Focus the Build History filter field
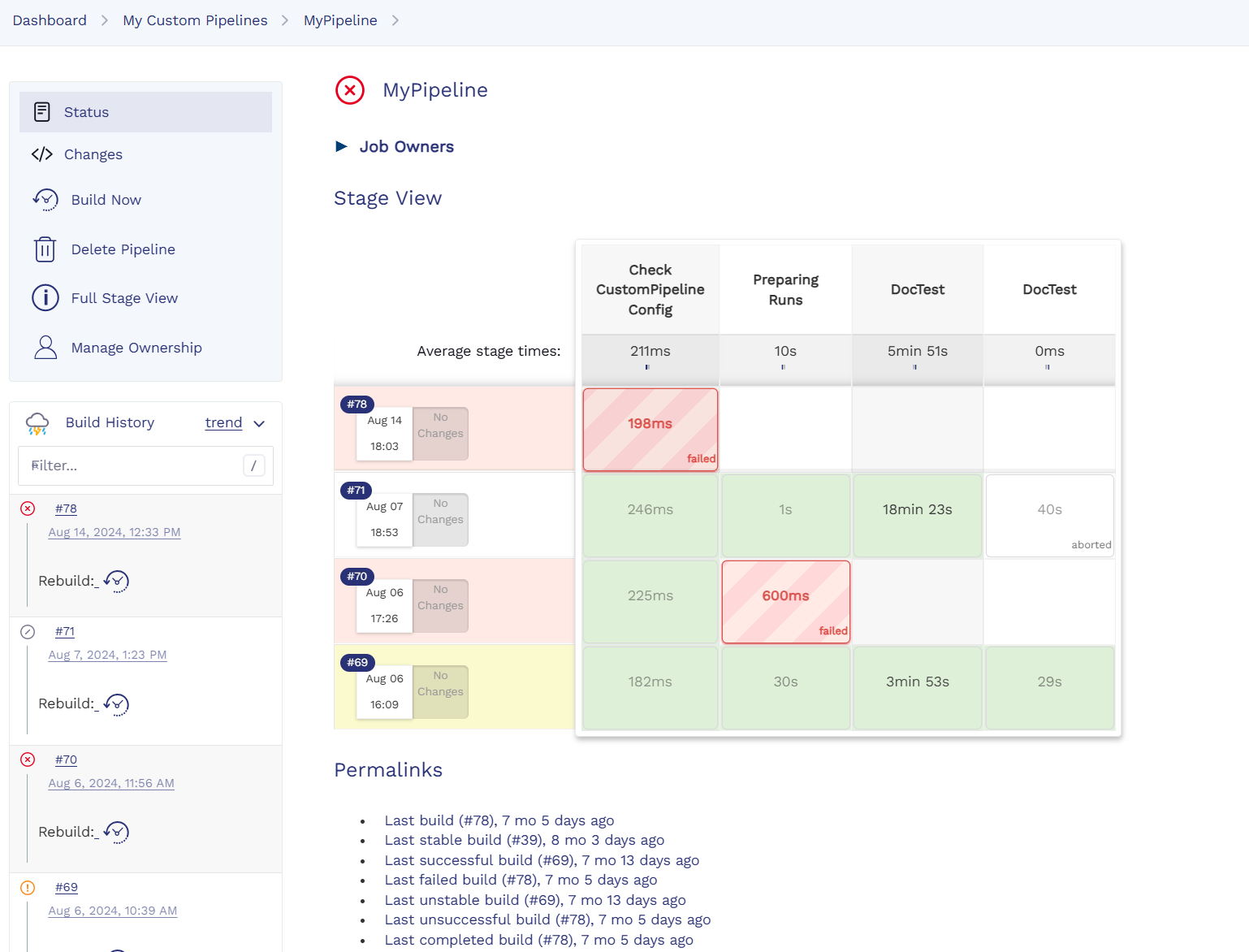1249x952 pixels. point(145,465)
